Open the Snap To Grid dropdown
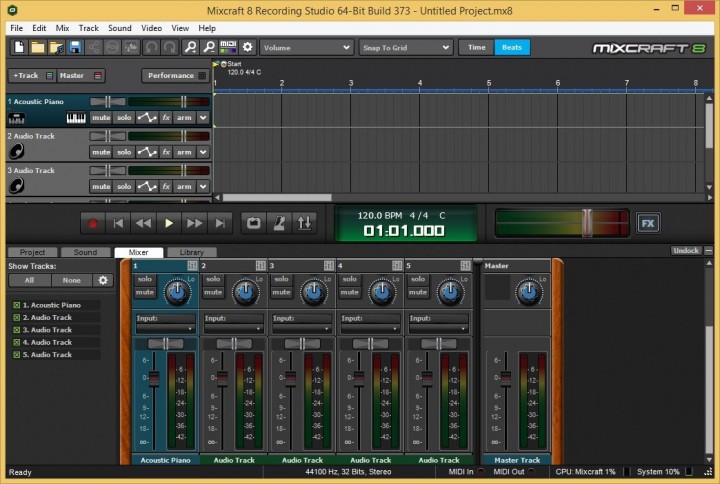The width and height of the screenshot is (720, 484). point(406,47)
